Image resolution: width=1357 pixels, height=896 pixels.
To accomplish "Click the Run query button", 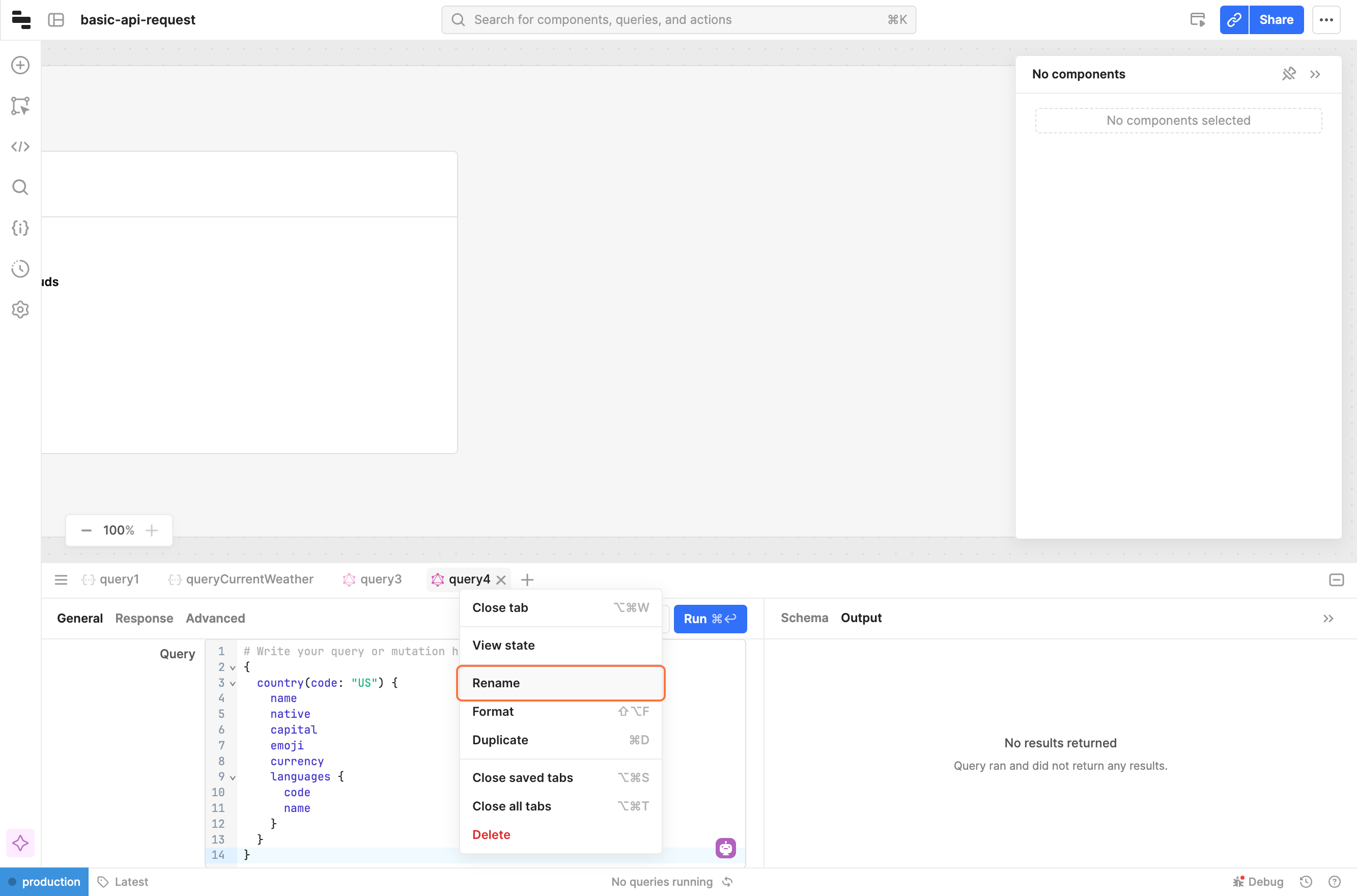I will coord(710,618).
